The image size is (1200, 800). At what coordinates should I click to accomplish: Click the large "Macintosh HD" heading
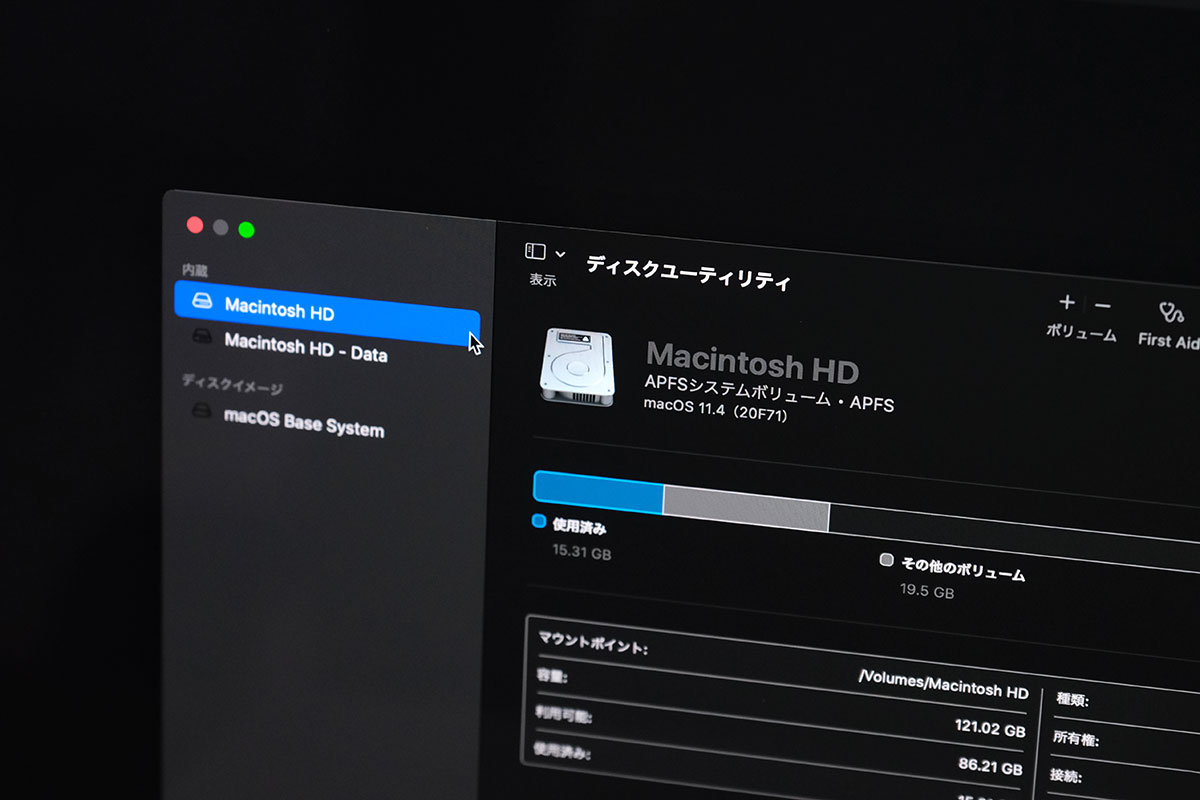[x=752, y=362]
